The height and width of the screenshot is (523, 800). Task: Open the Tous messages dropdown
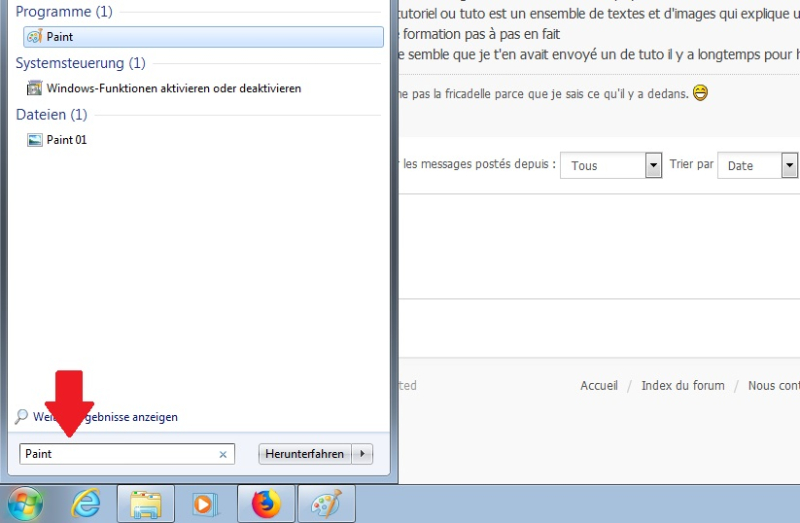[x=654, y=166]
